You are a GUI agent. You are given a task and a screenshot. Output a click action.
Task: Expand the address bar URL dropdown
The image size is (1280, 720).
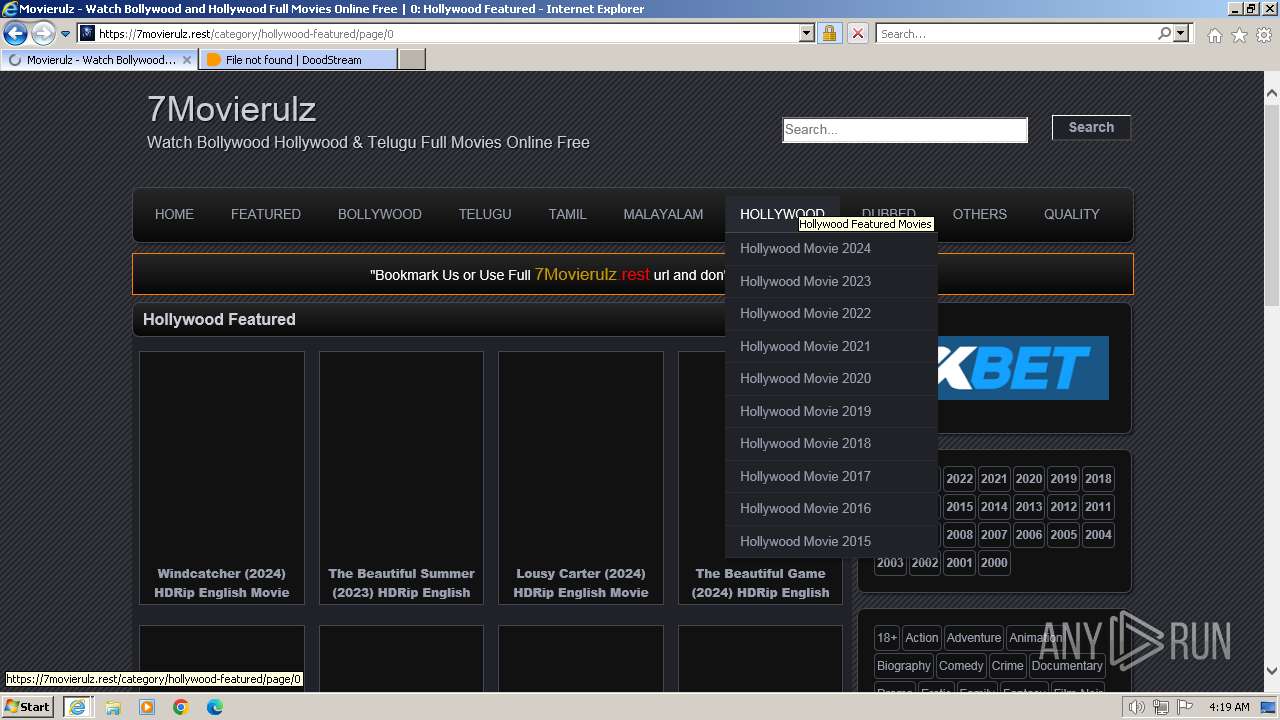coord(807,33)
